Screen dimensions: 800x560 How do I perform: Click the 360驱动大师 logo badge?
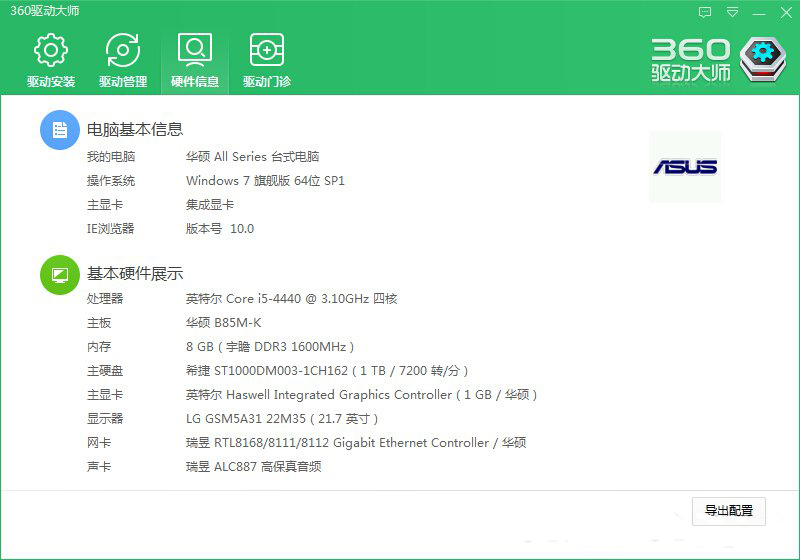[763, 59]
